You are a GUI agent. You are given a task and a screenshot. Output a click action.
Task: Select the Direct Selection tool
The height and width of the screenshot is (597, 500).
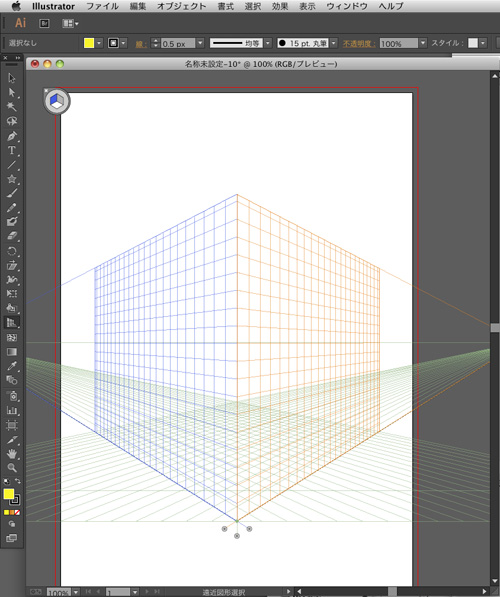[x=12, y=93]
